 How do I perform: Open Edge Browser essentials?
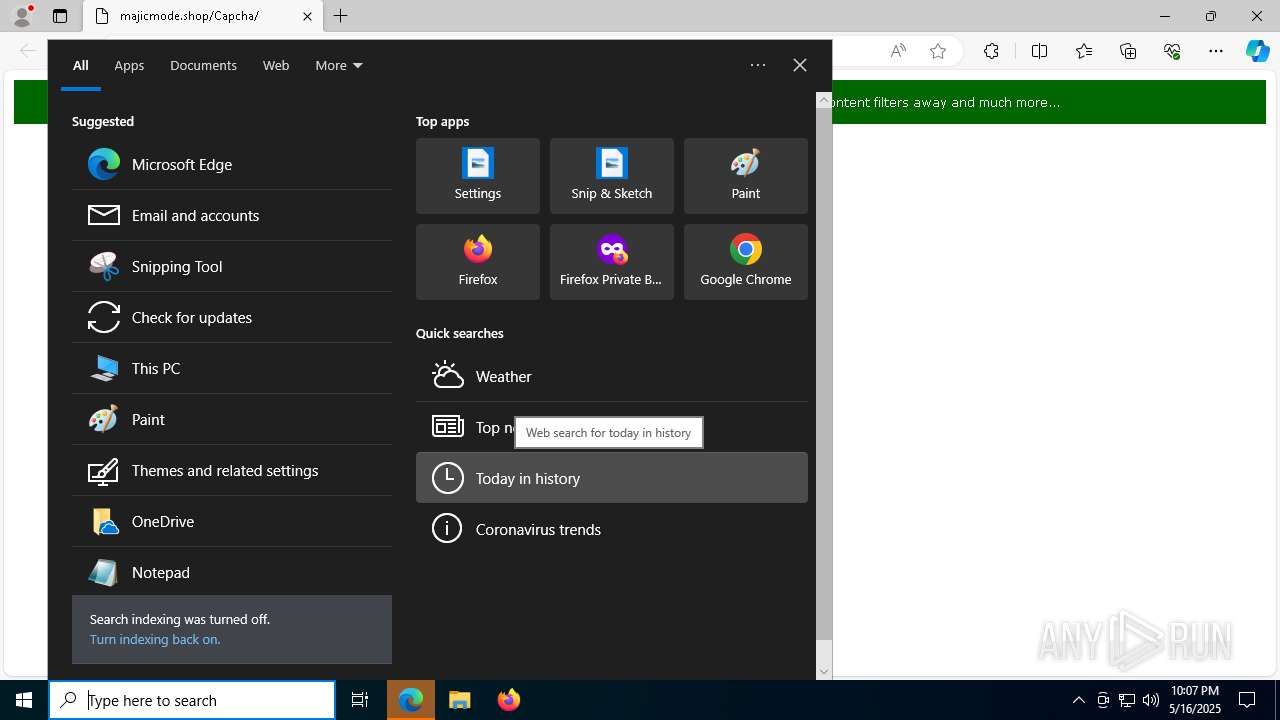pos(1172,51)
